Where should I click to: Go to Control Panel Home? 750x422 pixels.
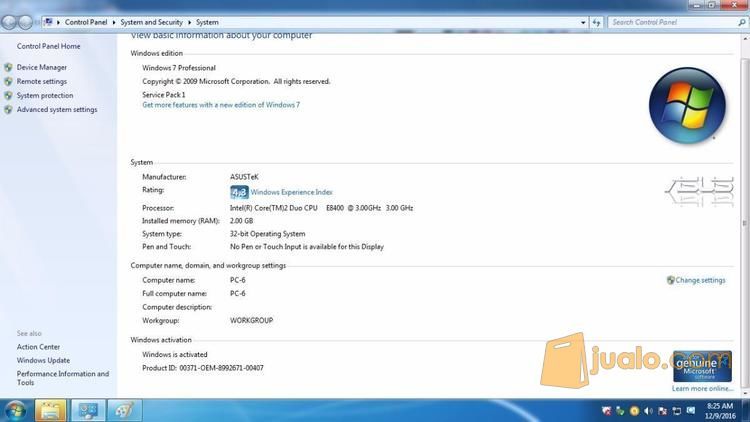(x=48, y=46)
